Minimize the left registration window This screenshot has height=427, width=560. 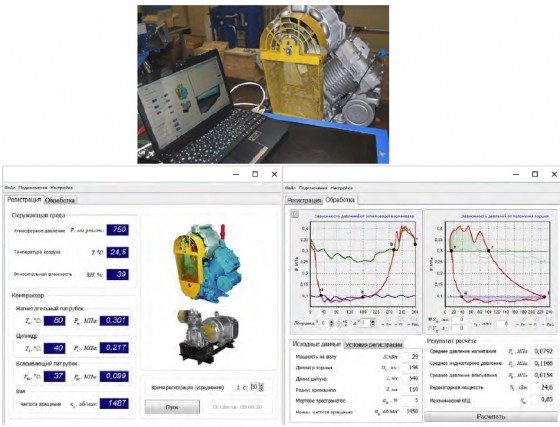point(236,174)
